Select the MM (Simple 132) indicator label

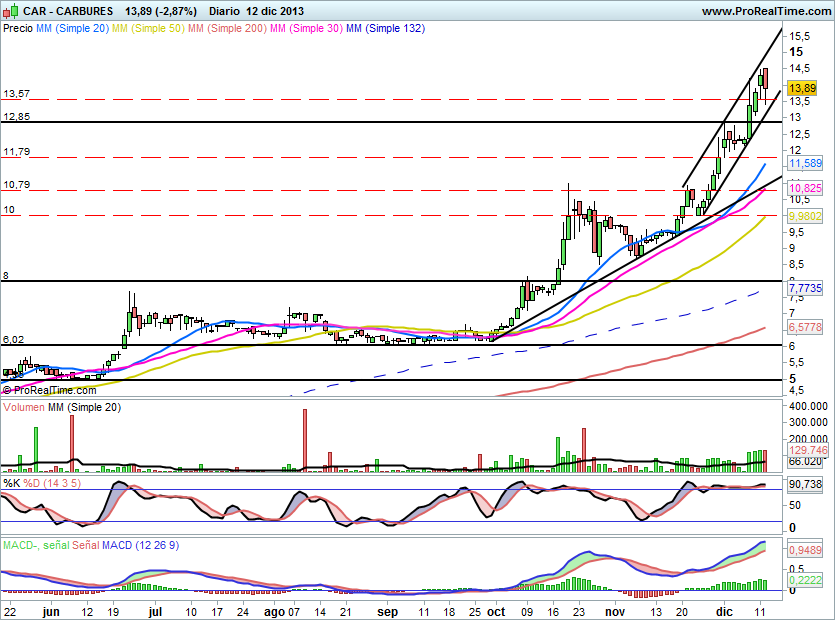click(384, 29)
